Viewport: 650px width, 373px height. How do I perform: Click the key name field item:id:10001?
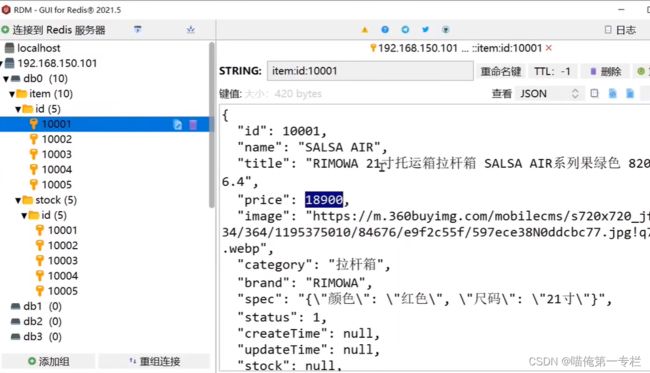370,71
